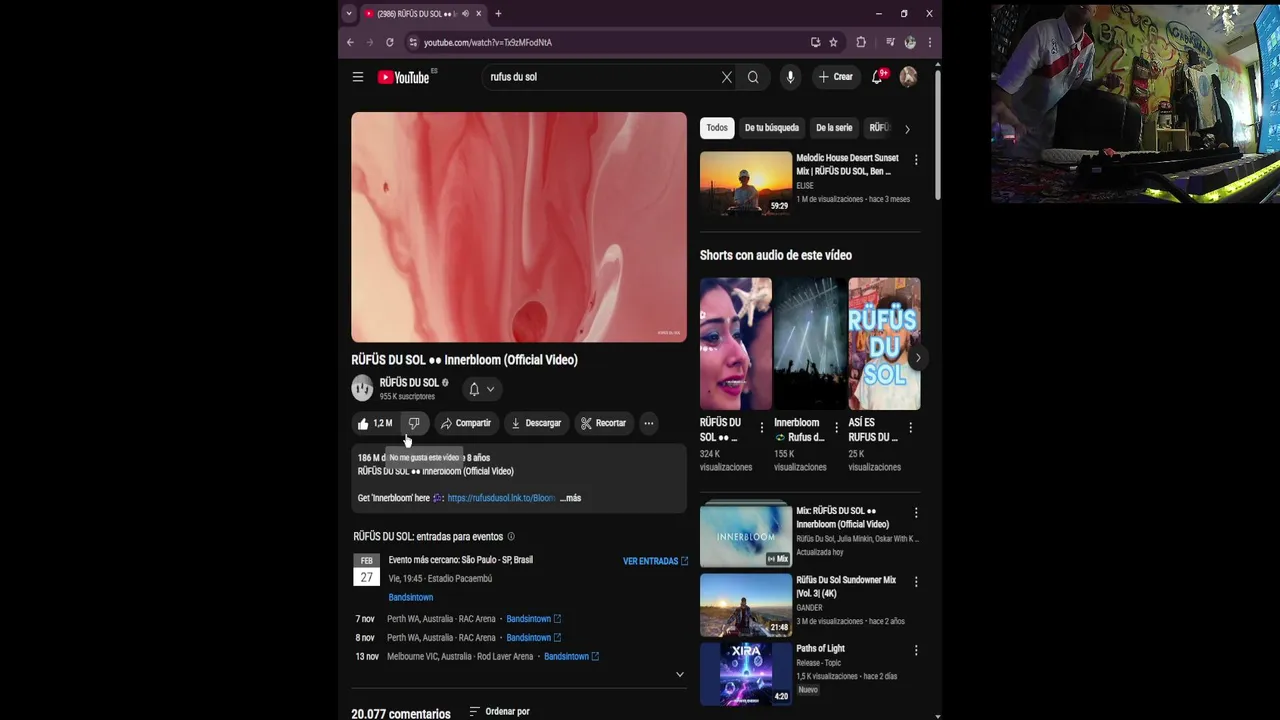Open Chrome extensions puzzle icon
1280x720 pixels.
pos(861,42)
